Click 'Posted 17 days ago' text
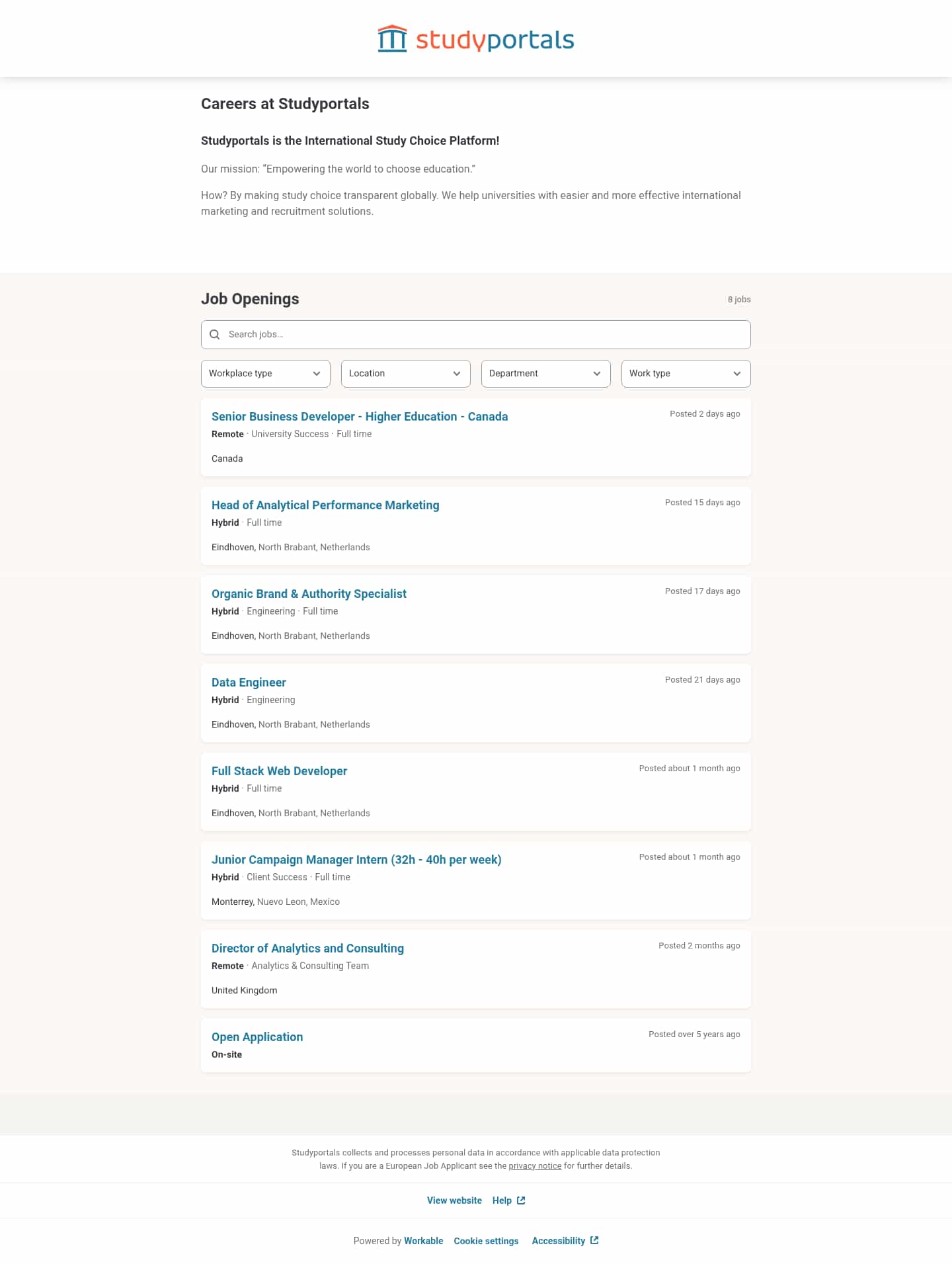The height and width of the screenshot is (1264, 952). coord(703,591)
